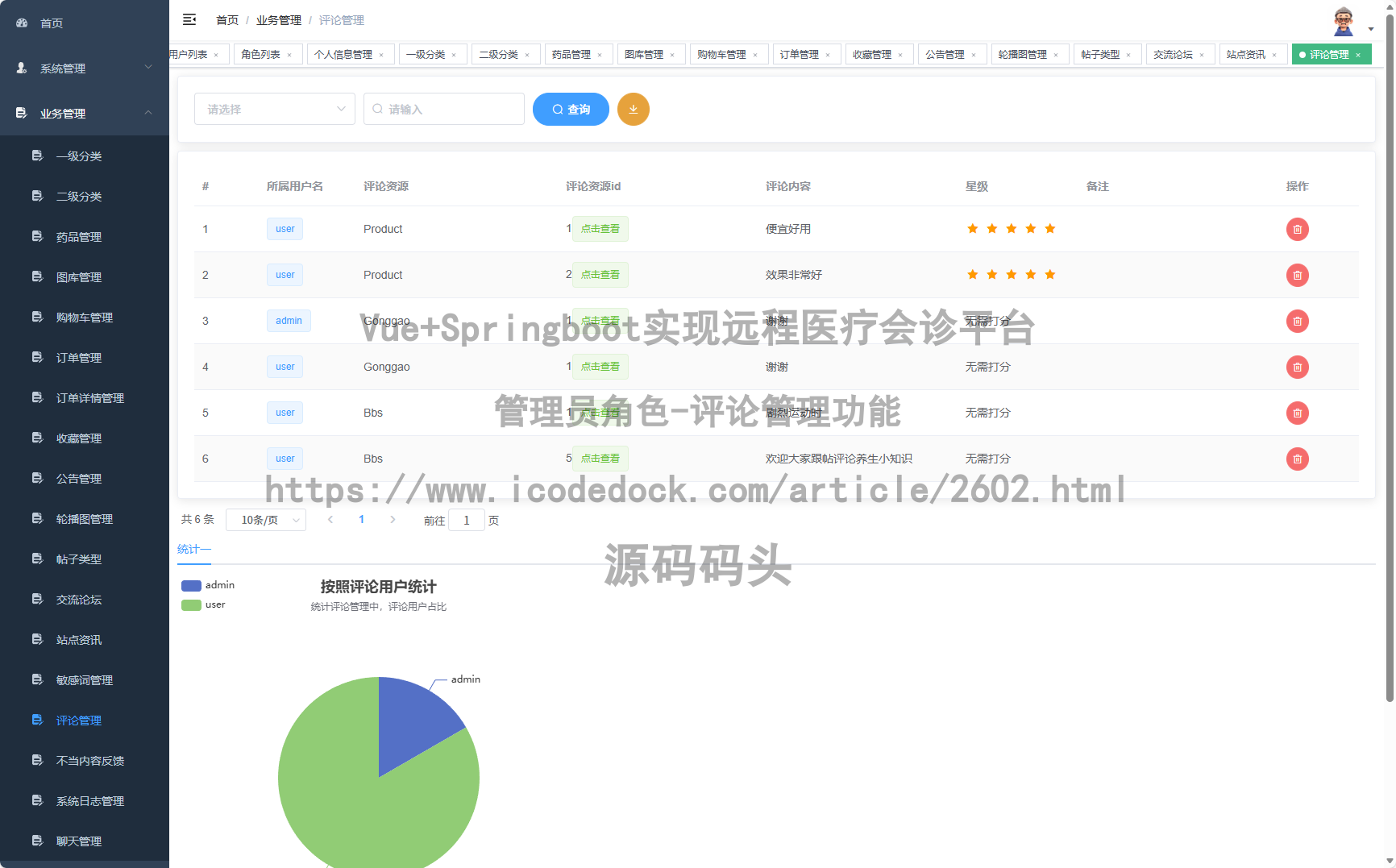Click the page number input beside 前往
This screenshot has height=868, width=1396.
467,520
